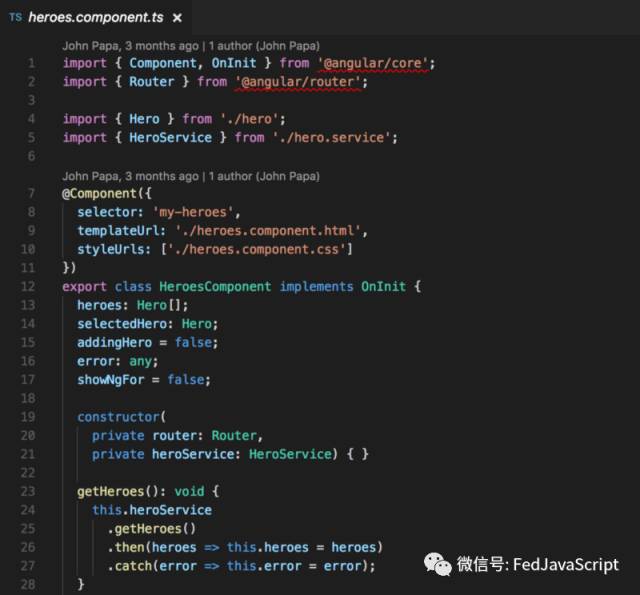The width and height of the screenshot is (640, 595).
Task: Click the @Component decorator on line 7
Action: coord(99,193)
